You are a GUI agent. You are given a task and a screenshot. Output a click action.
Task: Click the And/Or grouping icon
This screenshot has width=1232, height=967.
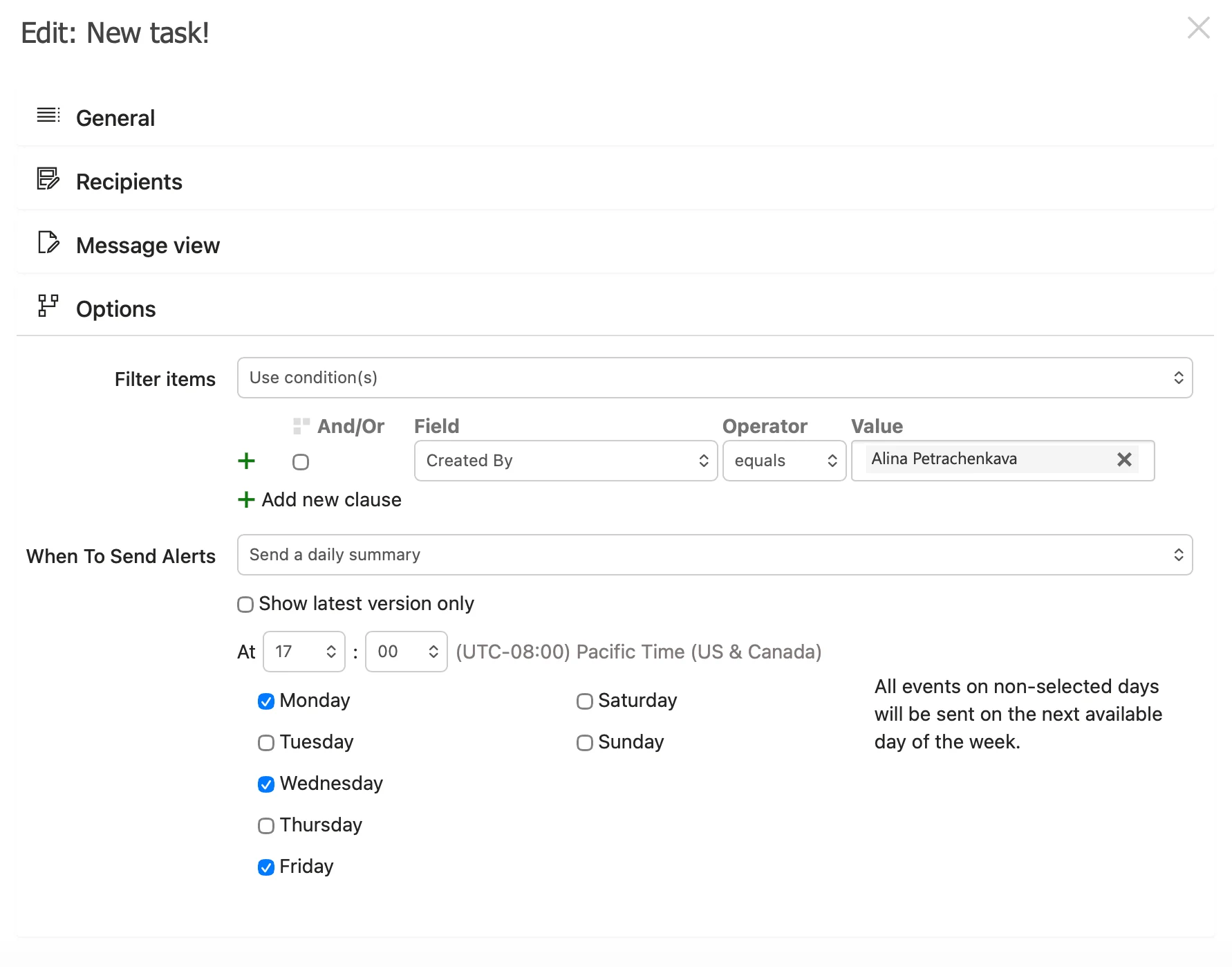point(301,426)
